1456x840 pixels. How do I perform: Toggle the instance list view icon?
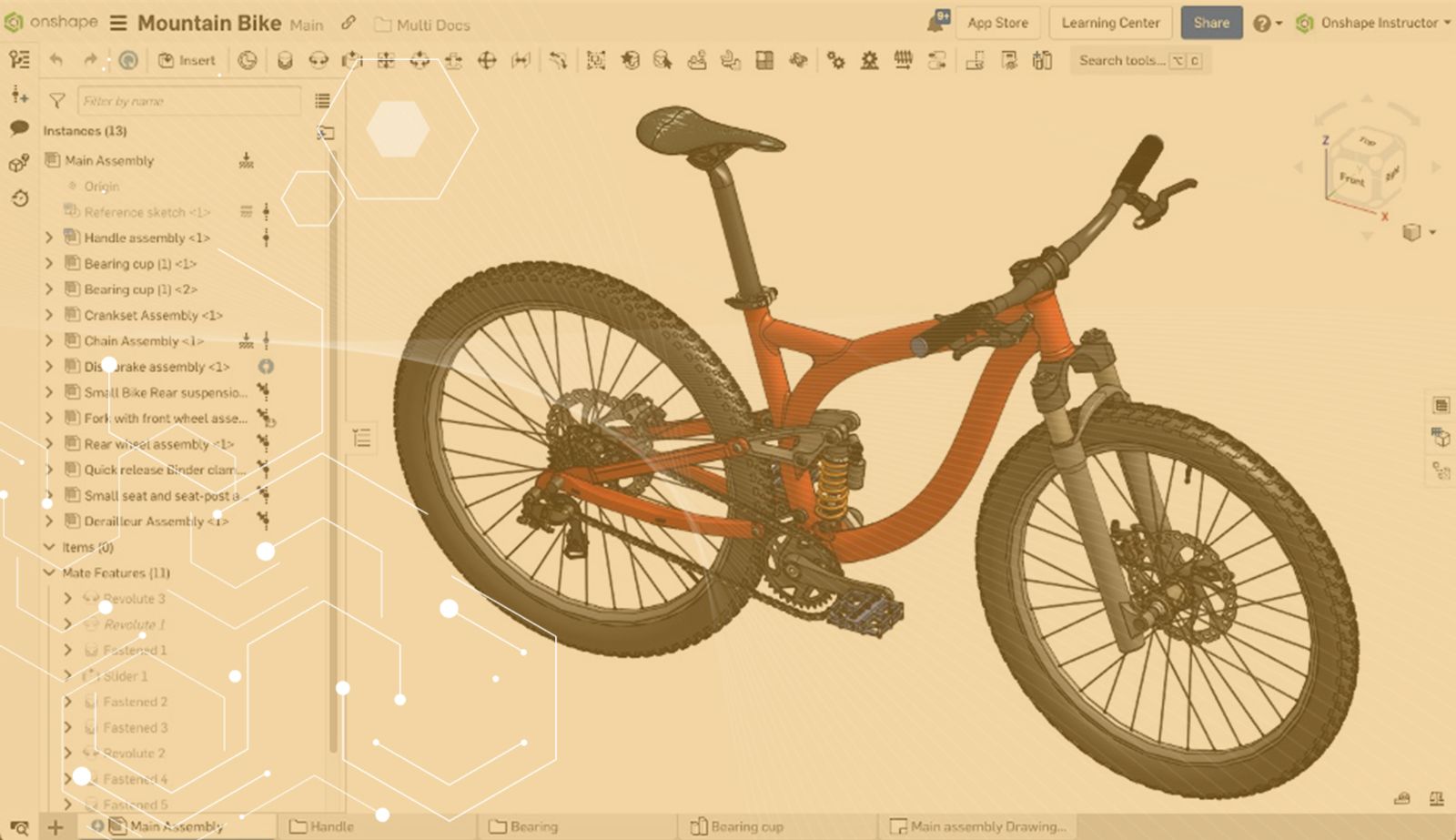(x=322, y=101)
